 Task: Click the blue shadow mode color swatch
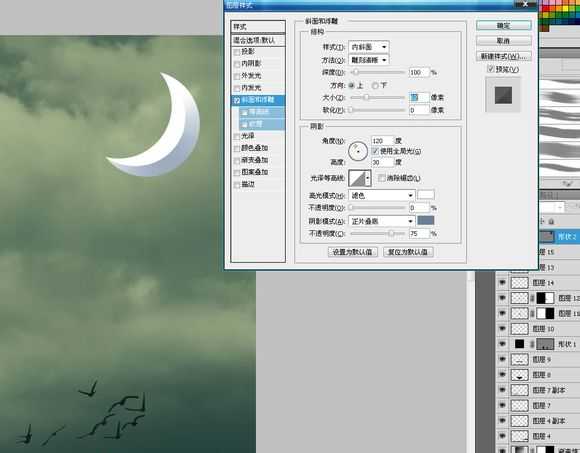click(426, 221)
